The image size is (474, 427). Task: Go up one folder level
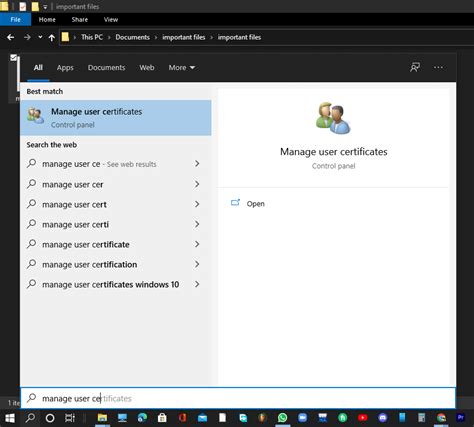52,38
